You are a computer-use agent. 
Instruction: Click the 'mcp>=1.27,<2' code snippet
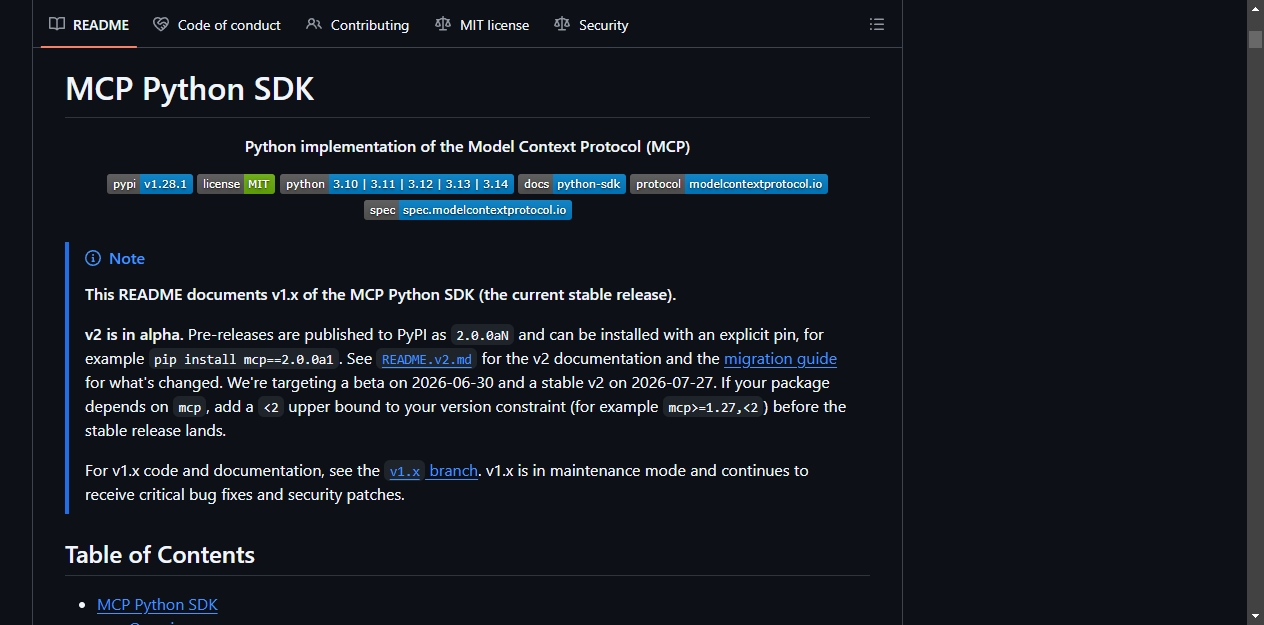[x=711, y=407]
